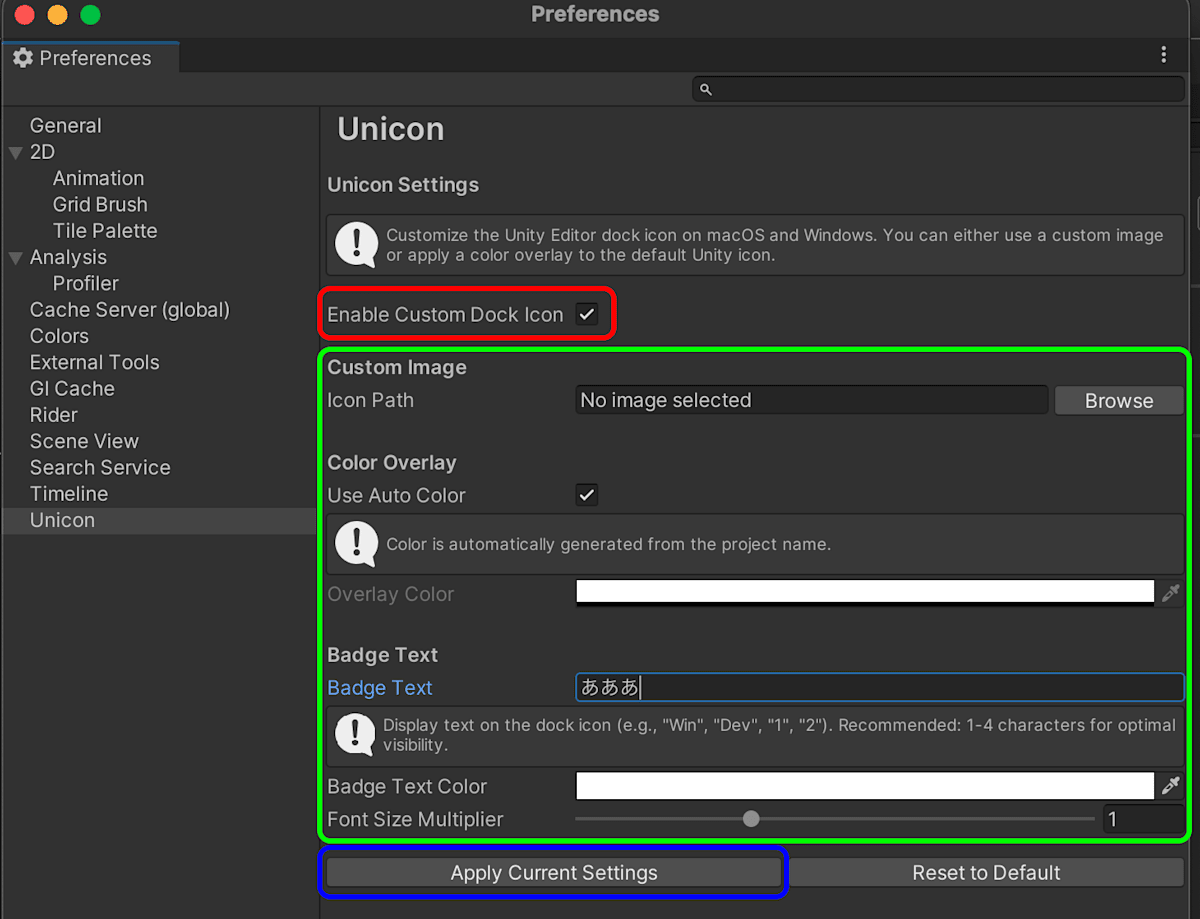Open the Animation preferences section

pos(98,178)
